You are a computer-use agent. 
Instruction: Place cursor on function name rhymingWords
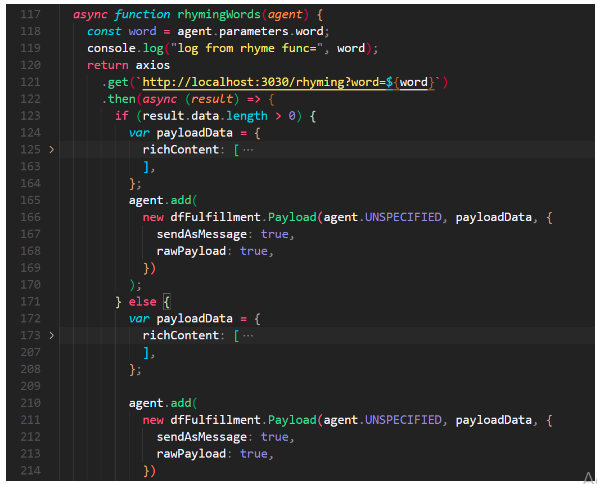[219, 14]
